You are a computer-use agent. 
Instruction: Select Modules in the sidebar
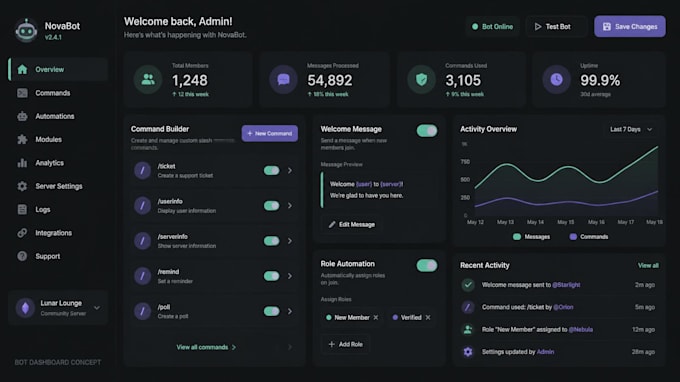[x=58, y=140]
